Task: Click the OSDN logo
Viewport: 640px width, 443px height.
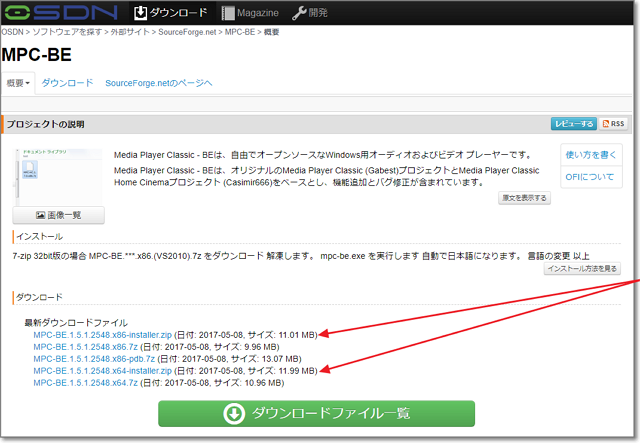Action: click(59, 12)
